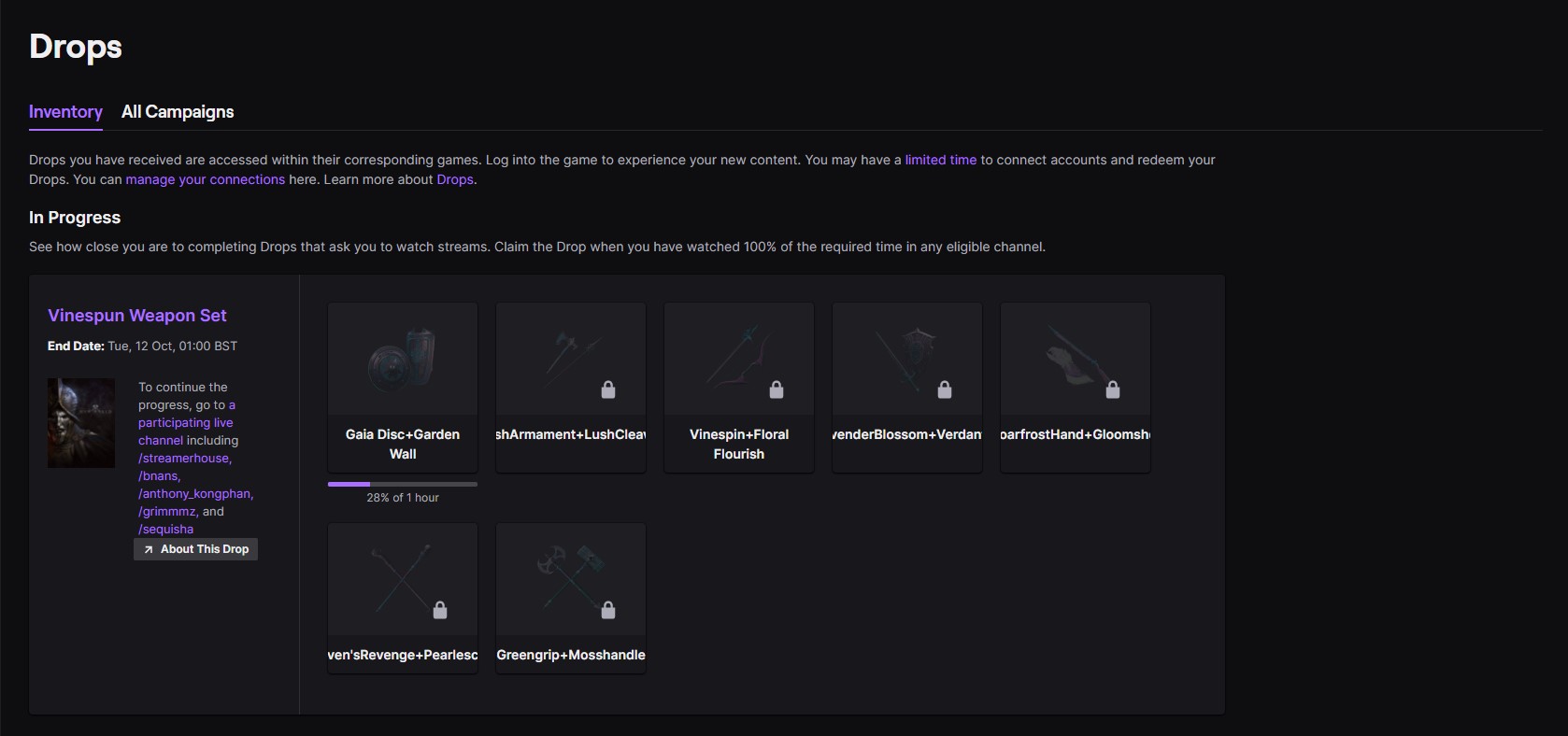Open the Vinespun Weapon Set campaign title
The width and height of the screenshot is (1568, 736).
point(137,316)
